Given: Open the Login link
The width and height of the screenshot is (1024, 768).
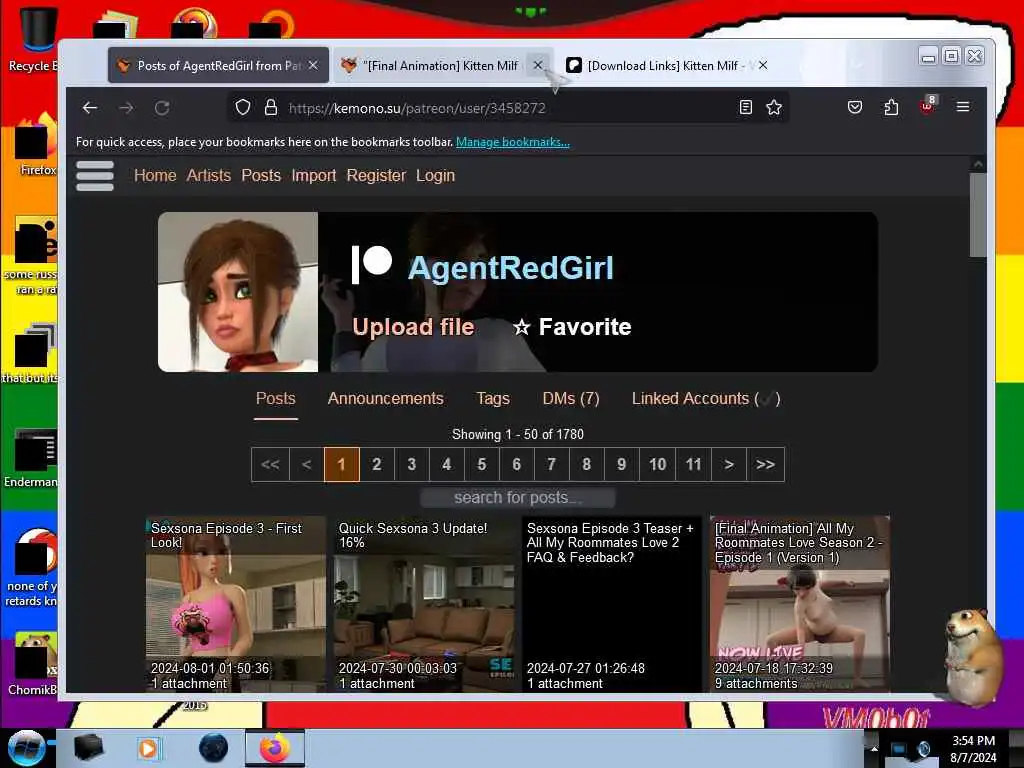Looking at the screenshot, I should point(436,176).
